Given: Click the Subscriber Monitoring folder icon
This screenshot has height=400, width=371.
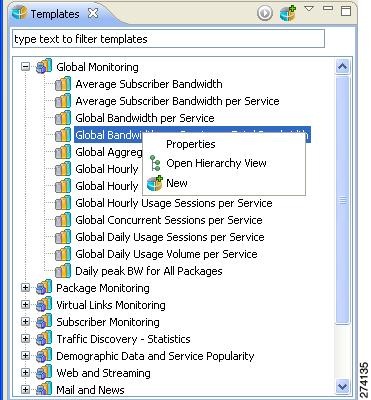Looking at the screenshot, I should click(x=44, y=321).
